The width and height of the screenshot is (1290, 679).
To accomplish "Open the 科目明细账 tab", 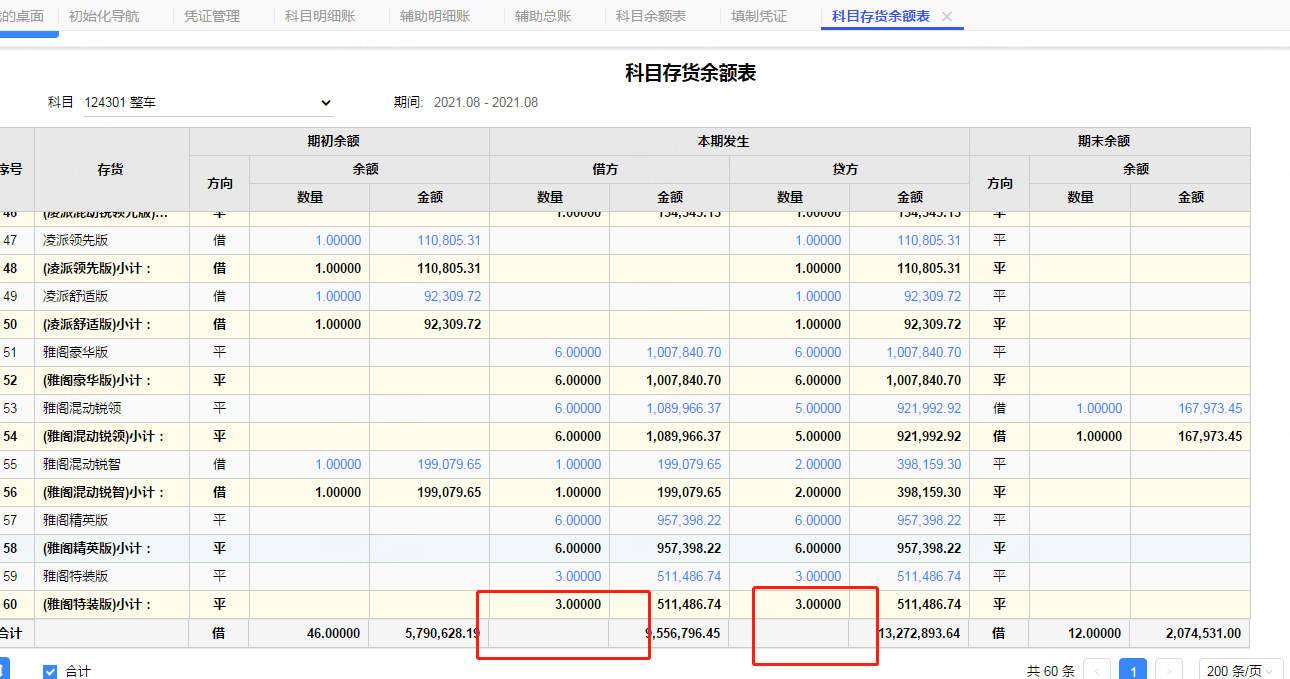I will (320, 16).
